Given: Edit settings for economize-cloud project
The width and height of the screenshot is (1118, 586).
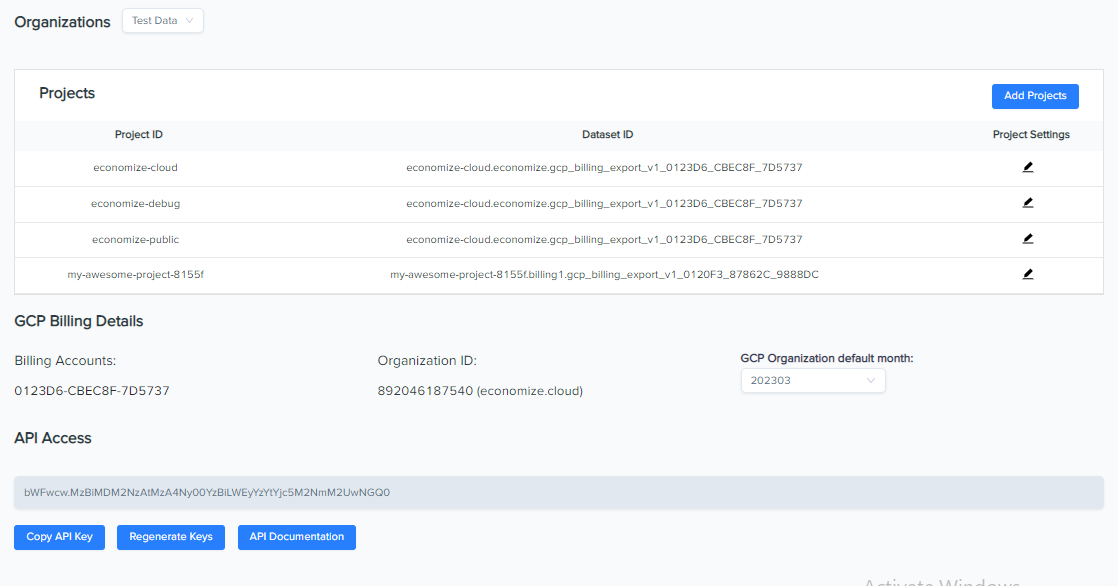Looking at the screenshot, I should tap(1027, 168).
